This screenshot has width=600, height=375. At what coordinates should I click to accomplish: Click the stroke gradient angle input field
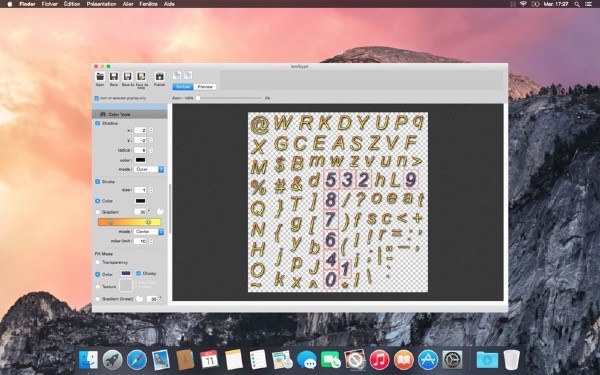[140, 212]
